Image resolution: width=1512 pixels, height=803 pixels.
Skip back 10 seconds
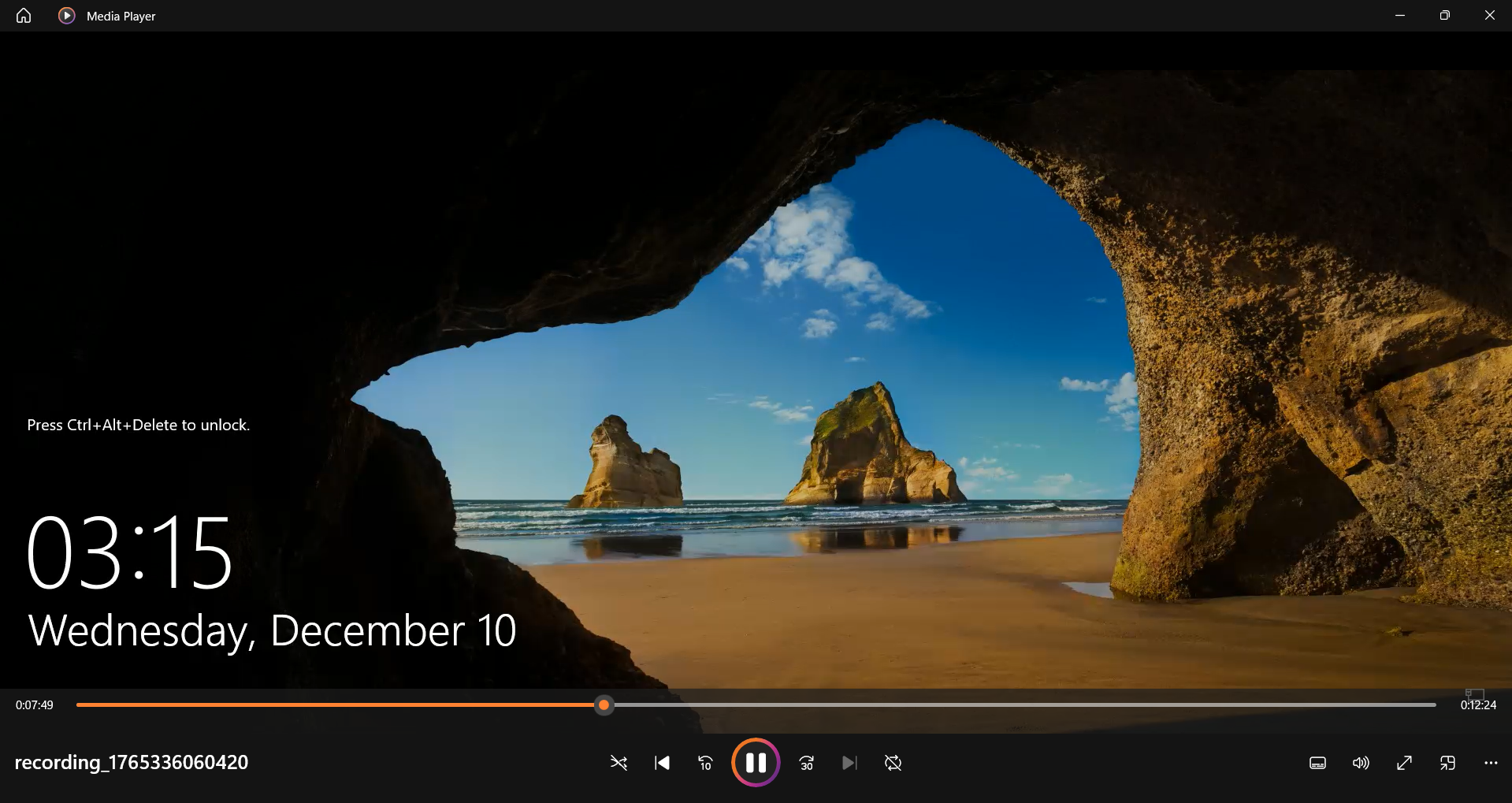pos(705,763)
